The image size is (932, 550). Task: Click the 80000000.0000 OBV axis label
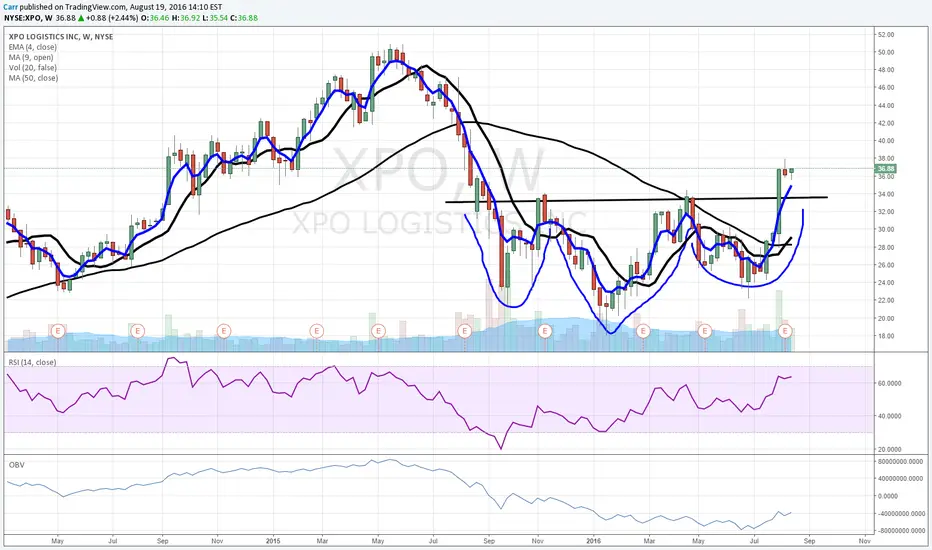coord(900,461)
